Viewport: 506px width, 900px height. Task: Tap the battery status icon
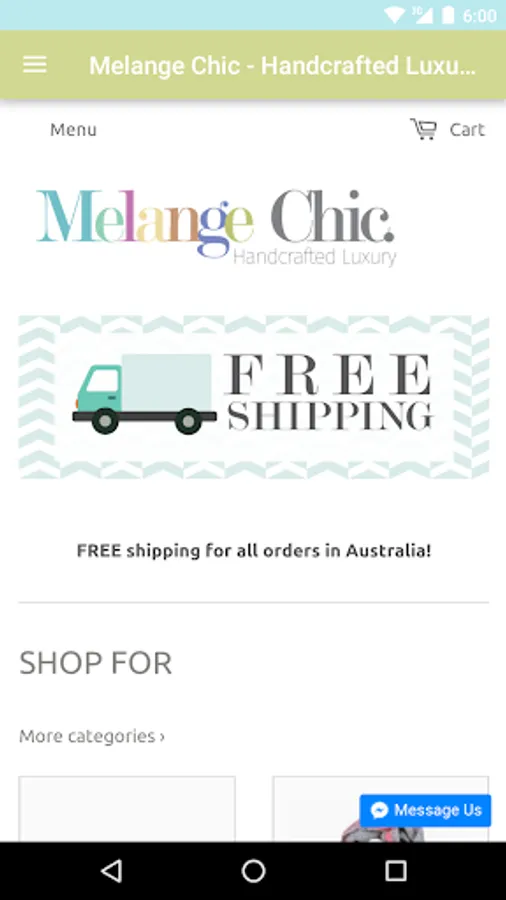448,15
